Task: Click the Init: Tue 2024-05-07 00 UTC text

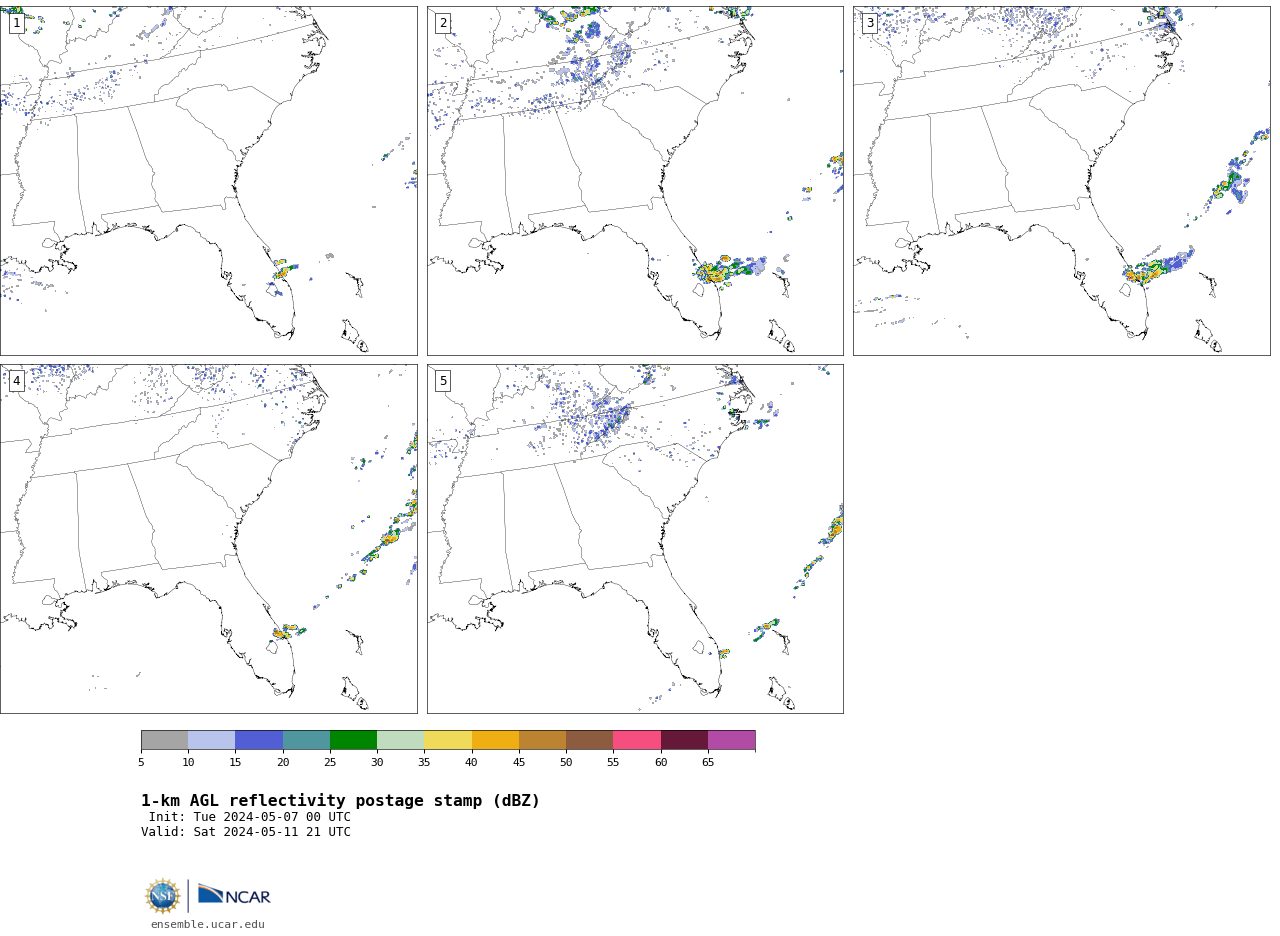Action: point(250,817)
